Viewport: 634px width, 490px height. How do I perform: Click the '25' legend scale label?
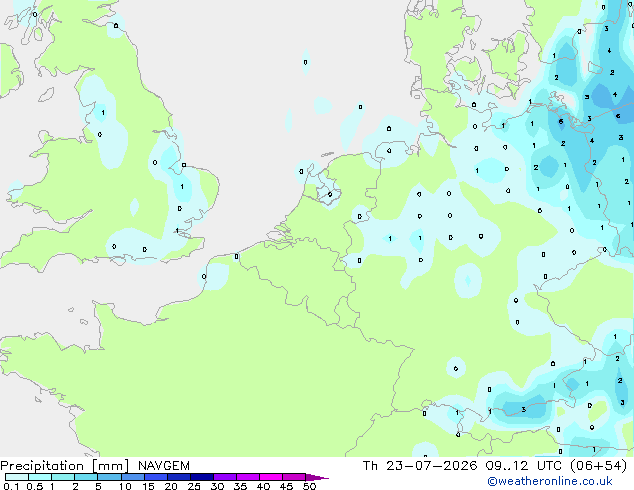coord(194,486)
